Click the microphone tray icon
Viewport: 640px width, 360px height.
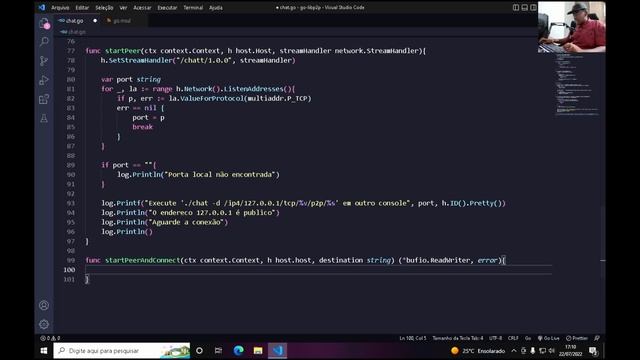point(533,351)
